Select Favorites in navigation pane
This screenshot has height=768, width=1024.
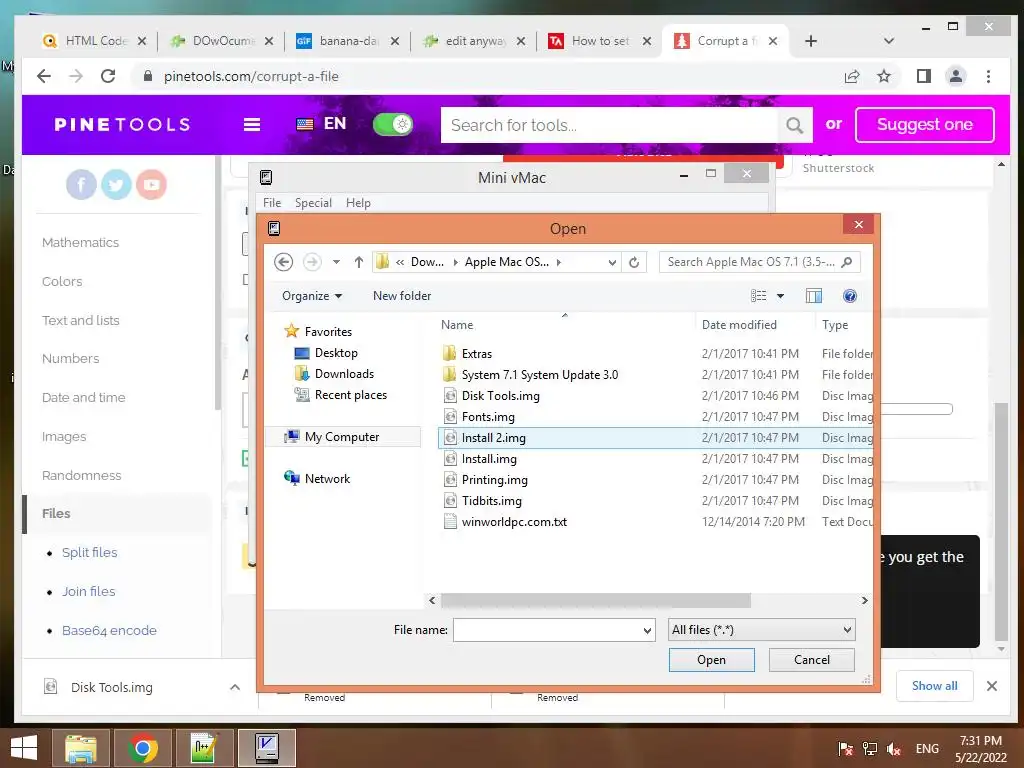[328, 331]
